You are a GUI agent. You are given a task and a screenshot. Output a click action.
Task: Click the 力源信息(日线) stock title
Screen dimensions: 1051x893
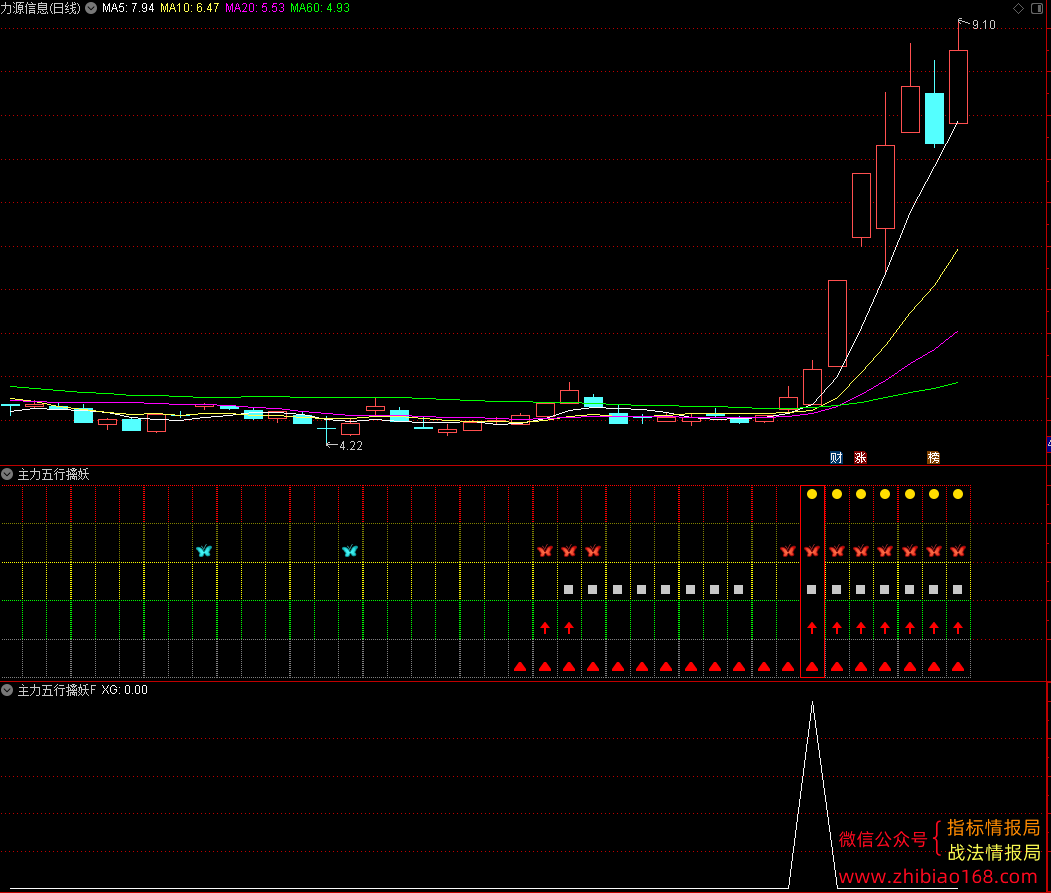pyautogui.click(x=40, y=8)
